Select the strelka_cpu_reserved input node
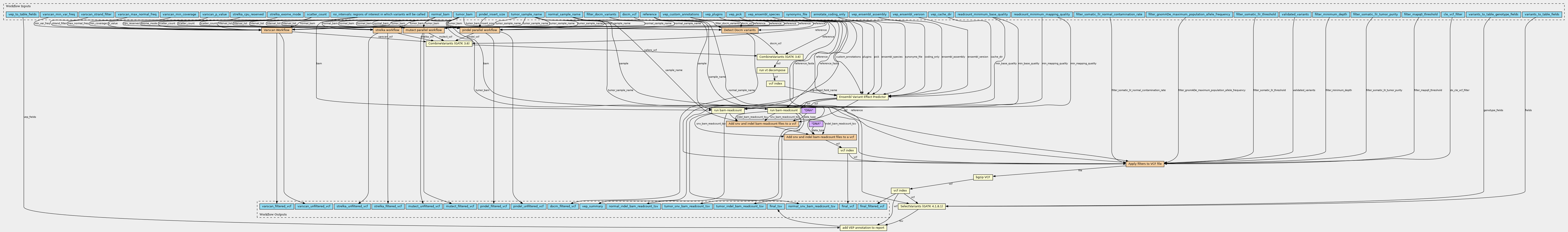The image size is (1568, 232). coord(248,14)
